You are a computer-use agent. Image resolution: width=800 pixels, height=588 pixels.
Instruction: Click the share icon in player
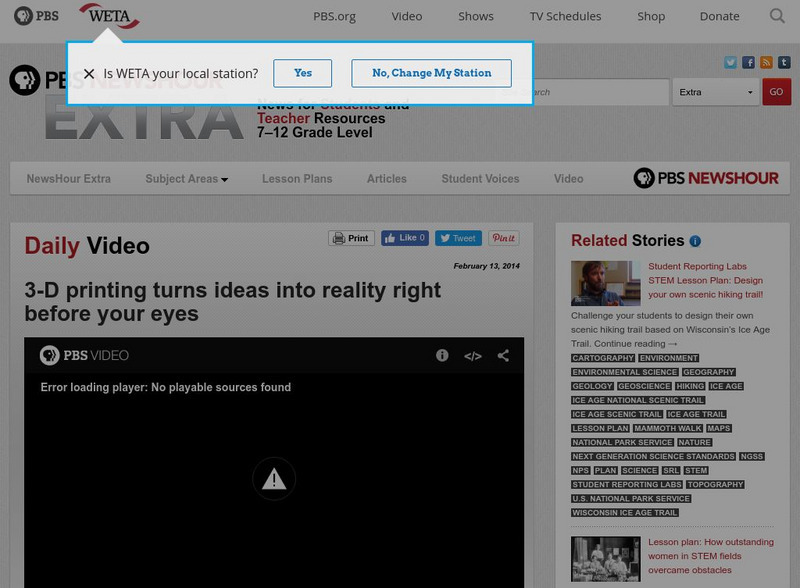click(x=503, y=355)
